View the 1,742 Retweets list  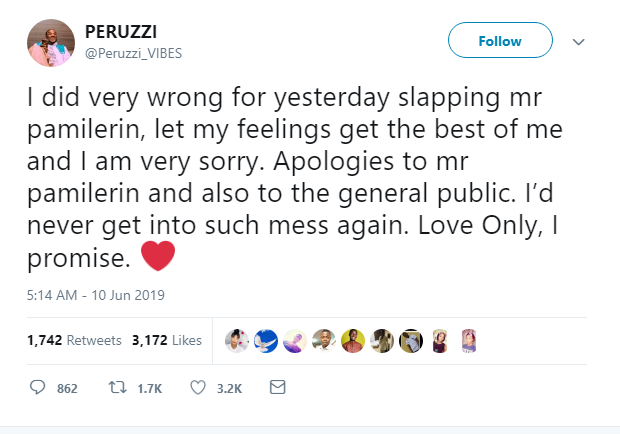[73, 341]
